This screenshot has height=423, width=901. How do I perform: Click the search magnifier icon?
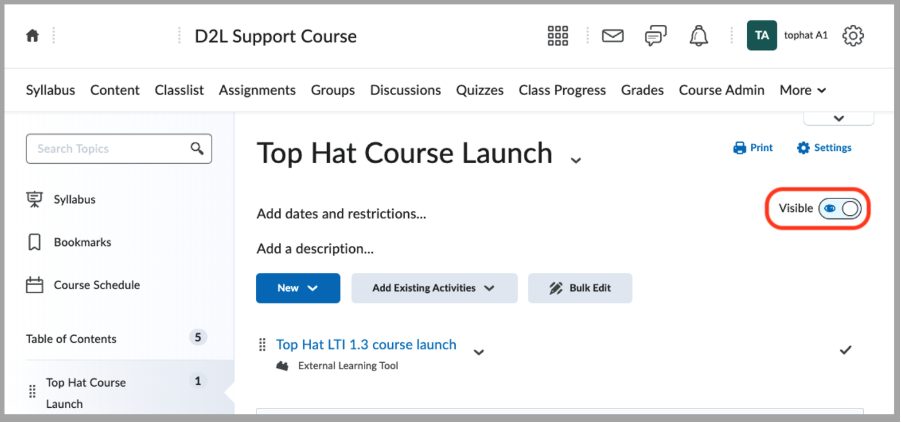pyautogui.click(x=197, y=148)
